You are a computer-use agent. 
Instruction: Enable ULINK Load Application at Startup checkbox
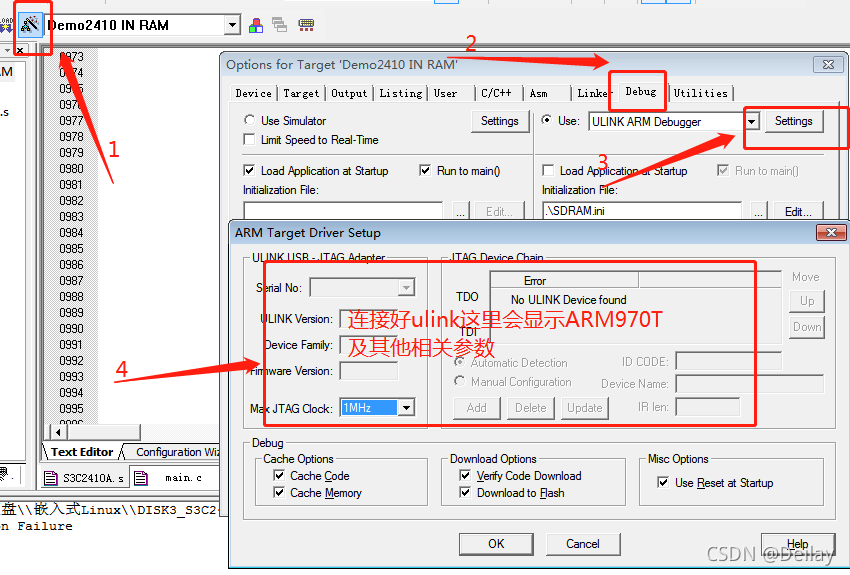(548, 170)
